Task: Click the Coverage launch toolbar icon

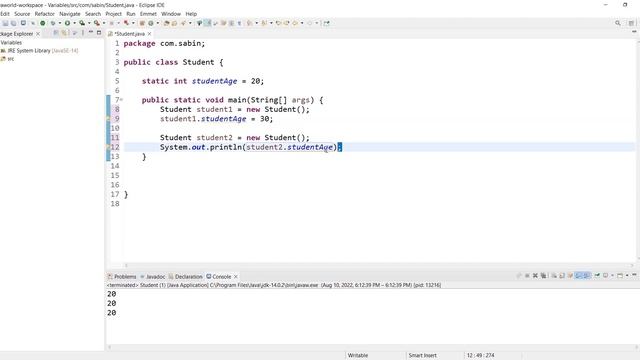Action: point(82,23)
